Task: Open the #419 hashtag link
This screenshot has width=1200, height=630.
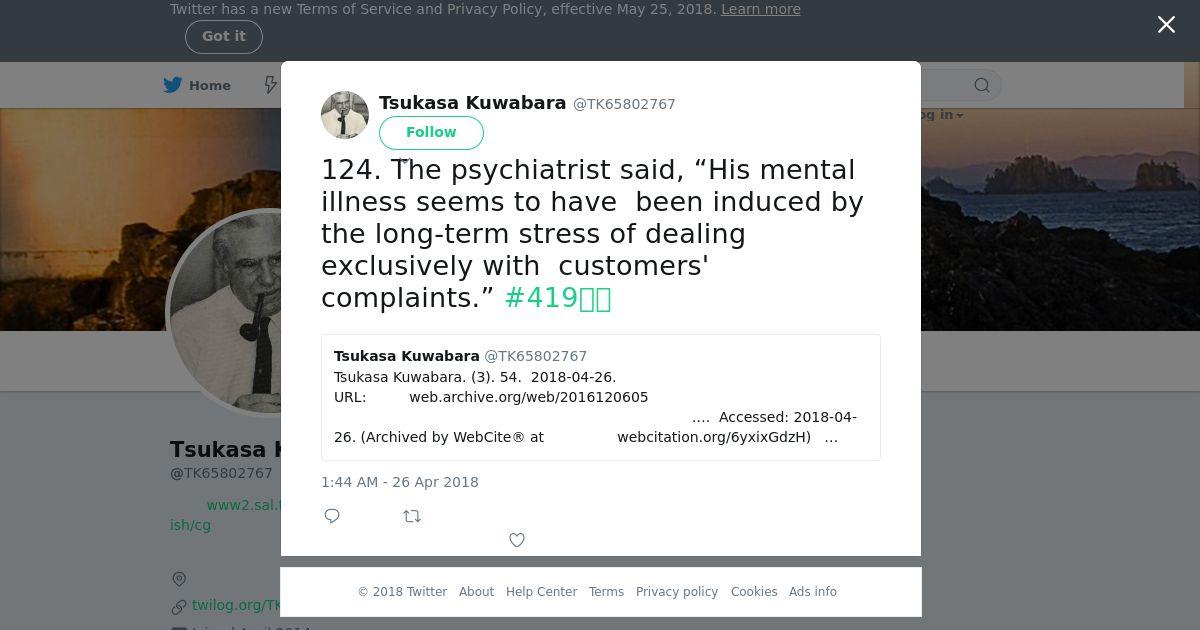Action: coord(558,298)
